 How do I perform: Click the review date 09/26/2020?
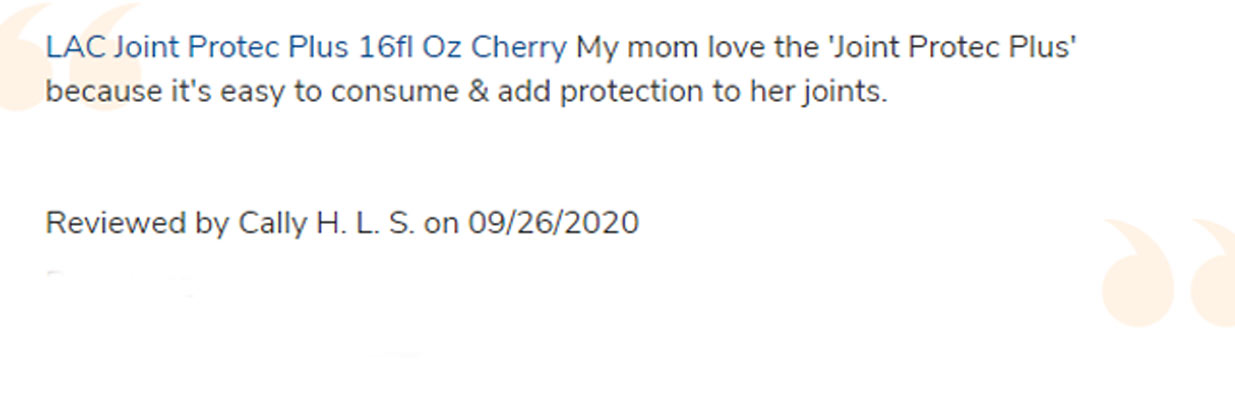pyautogui.click(x=553, y=222)
